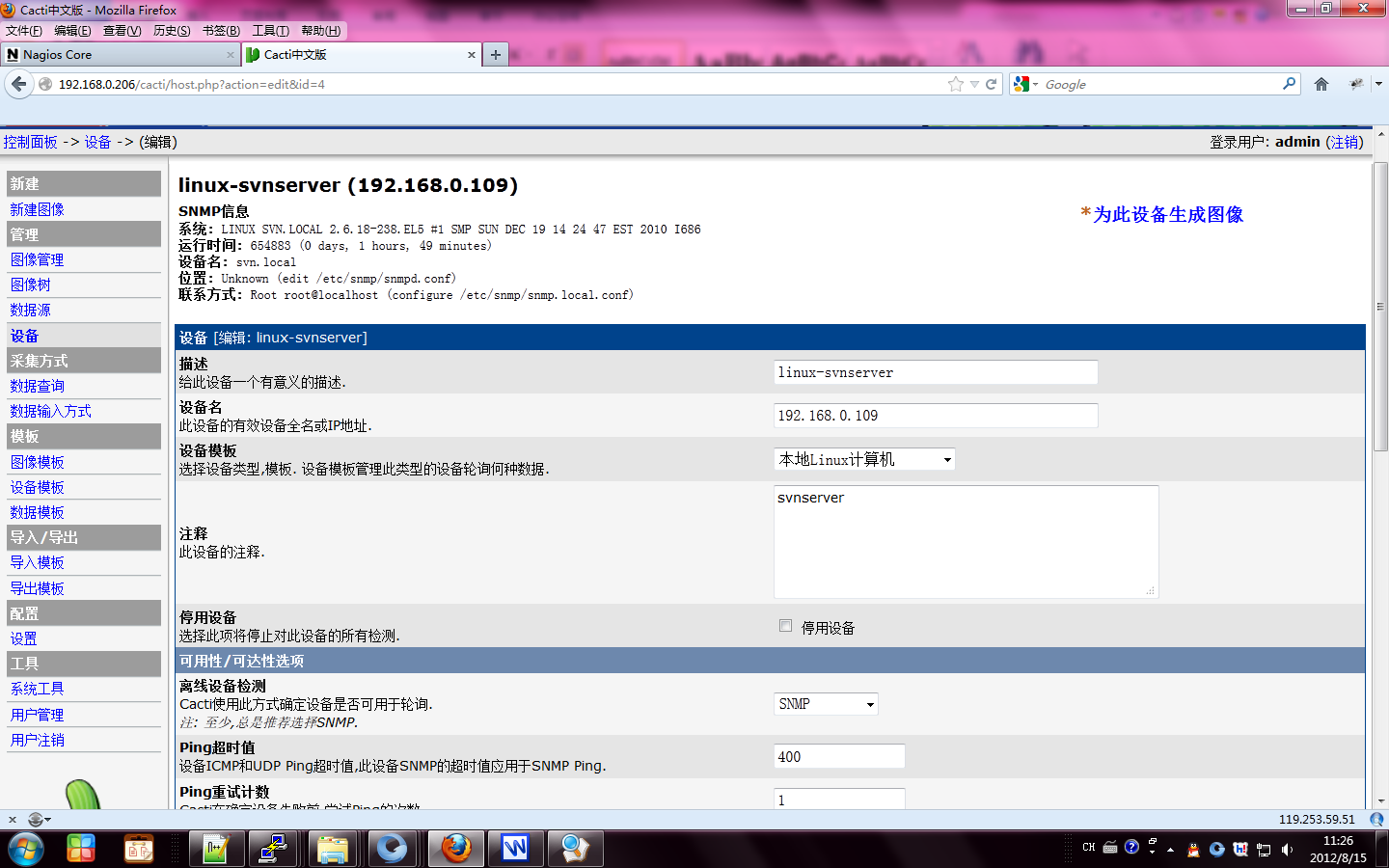Open 图像模板 in sidebar
The image size is (1389, 868).
coord(37,462)
